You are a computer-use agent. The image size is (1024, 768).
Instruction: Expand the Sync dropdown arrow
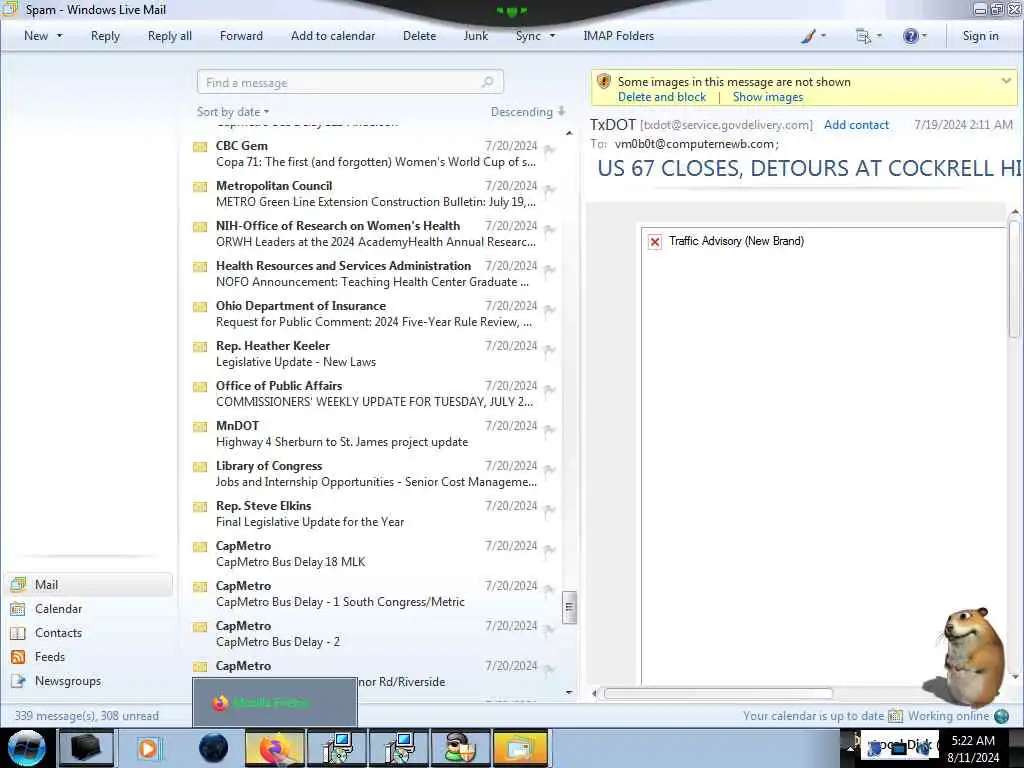click(x=552, y=36)
